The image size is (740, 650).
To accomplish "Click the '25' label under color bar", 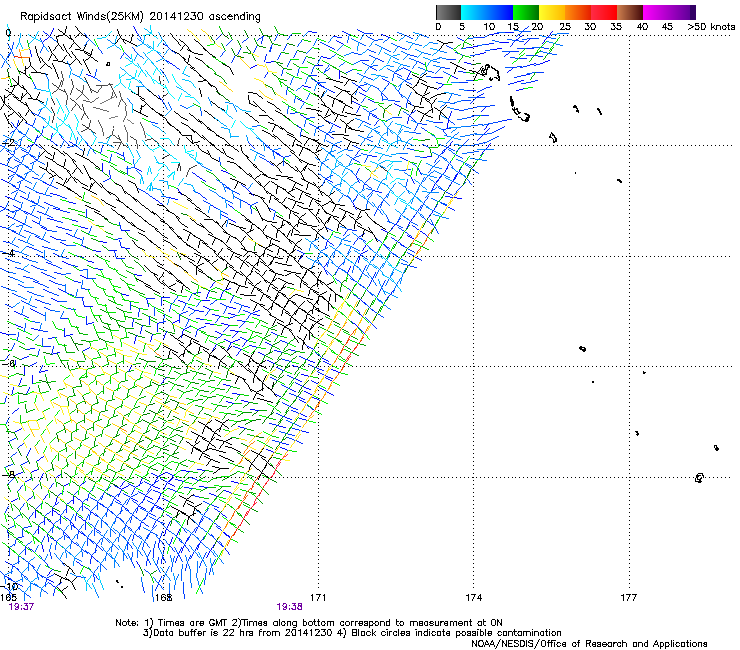I will click(564, 27).
